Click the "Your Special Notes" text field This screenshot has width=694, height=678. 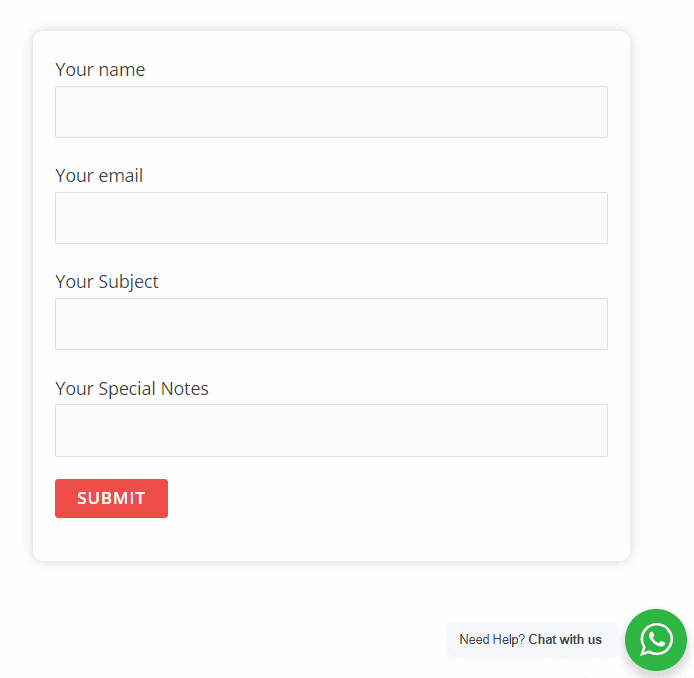click(331, 430)
